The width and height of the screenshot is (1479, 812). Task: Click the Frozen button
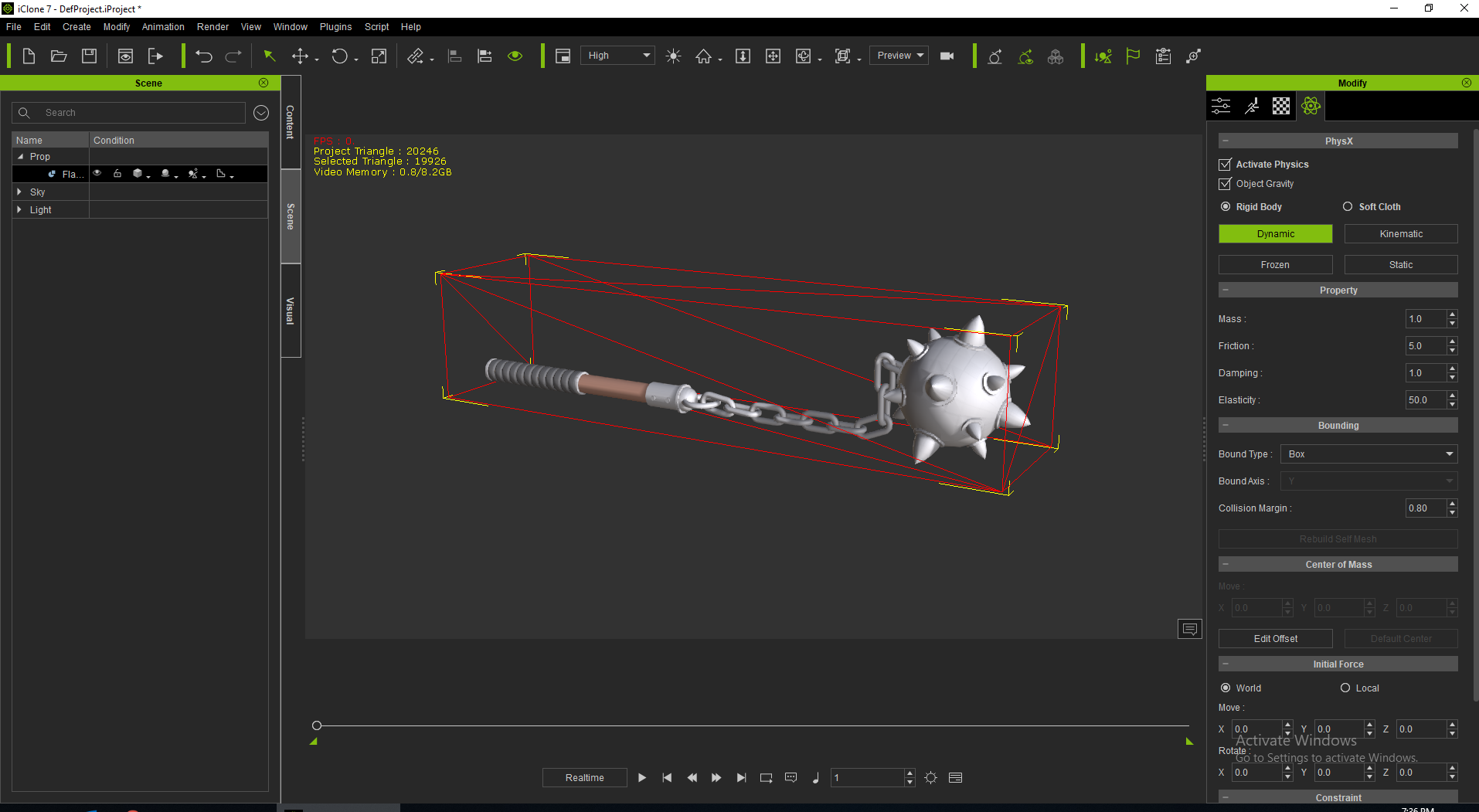click(x=1275, y=265)
